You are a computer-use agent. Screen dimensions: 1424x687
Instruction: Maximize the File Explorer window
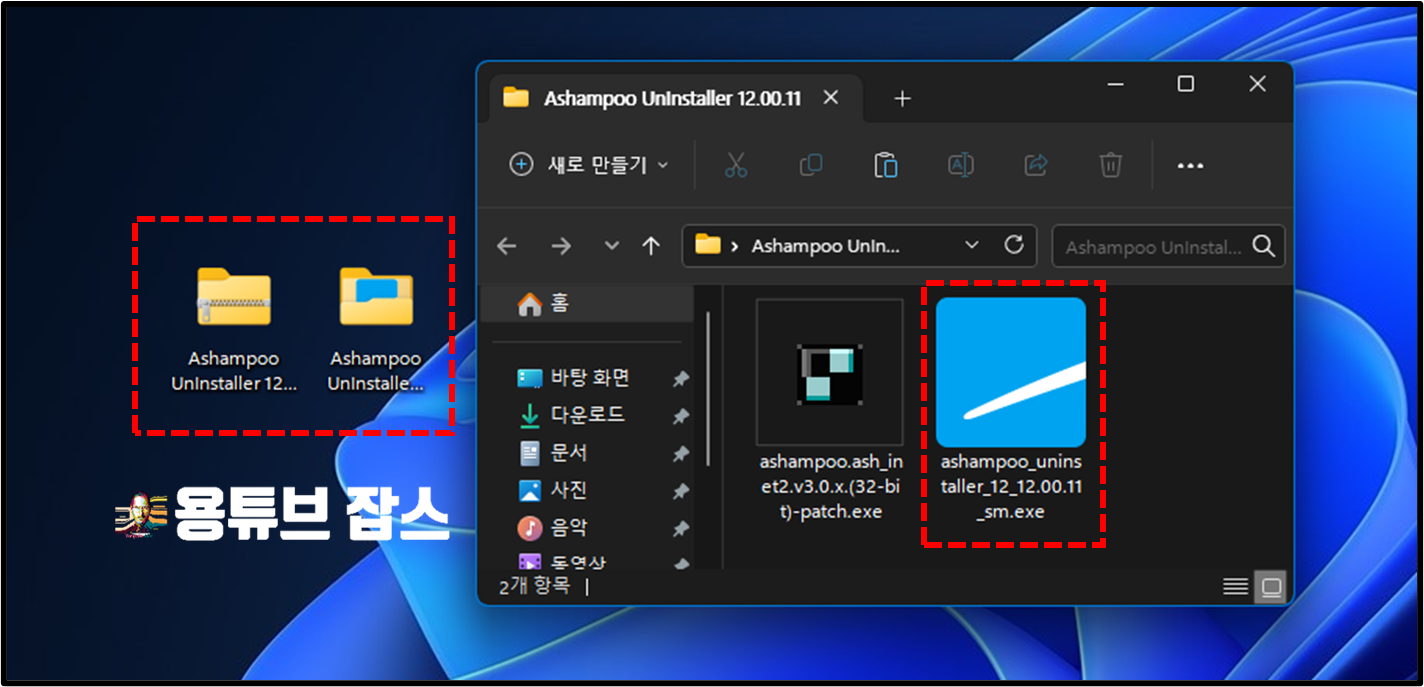[1185, 84]
